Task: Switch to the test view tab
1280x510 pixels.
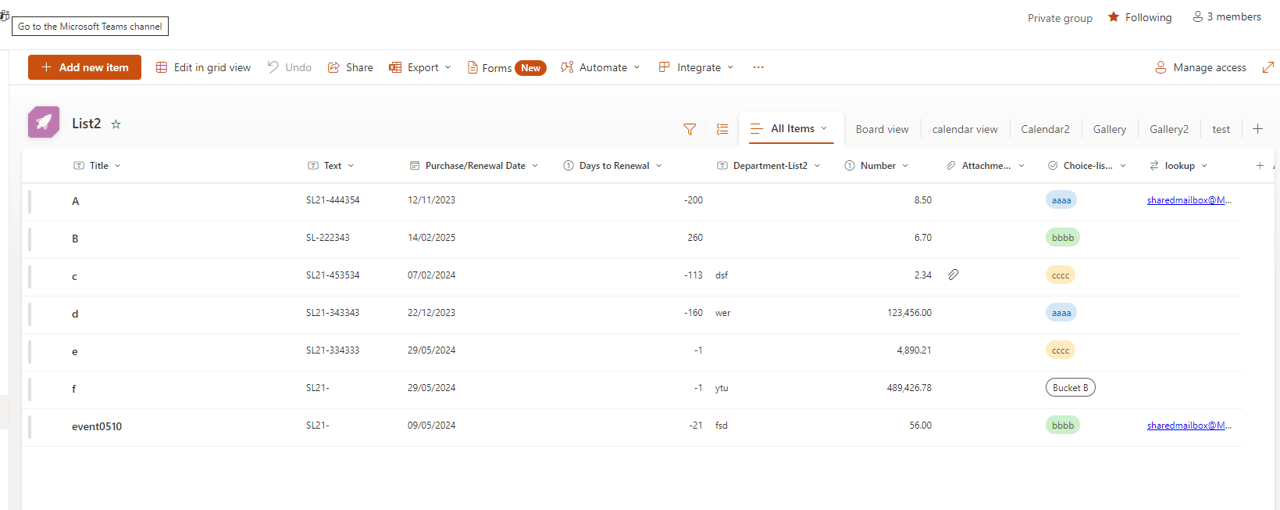Action: 1221,129
